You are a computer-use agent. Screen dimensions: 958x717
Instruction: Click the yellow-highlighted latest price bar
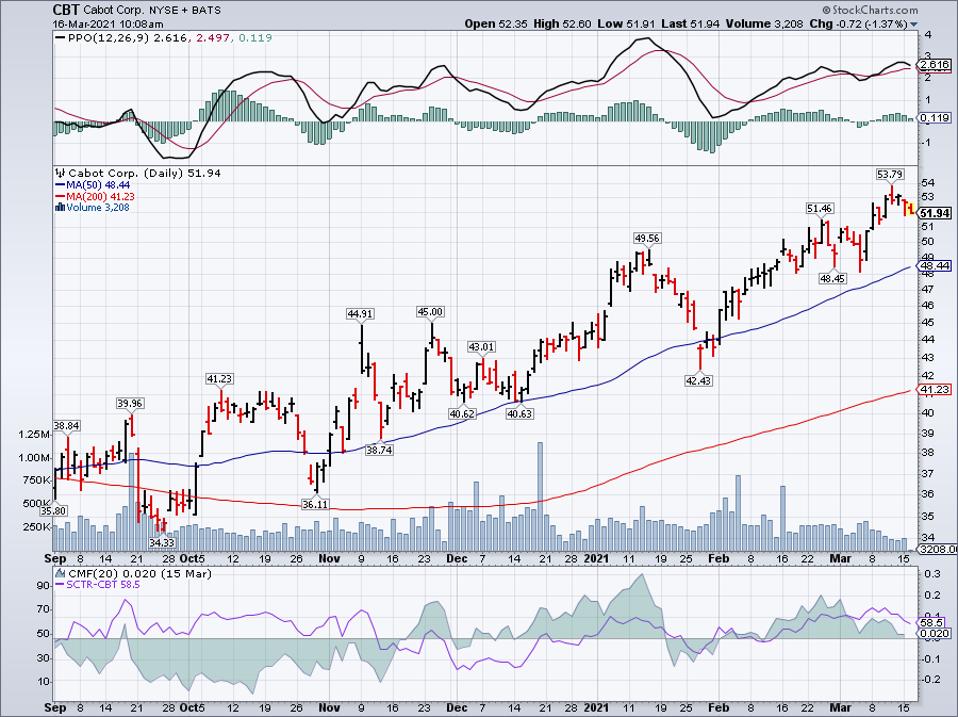(909, 208)
